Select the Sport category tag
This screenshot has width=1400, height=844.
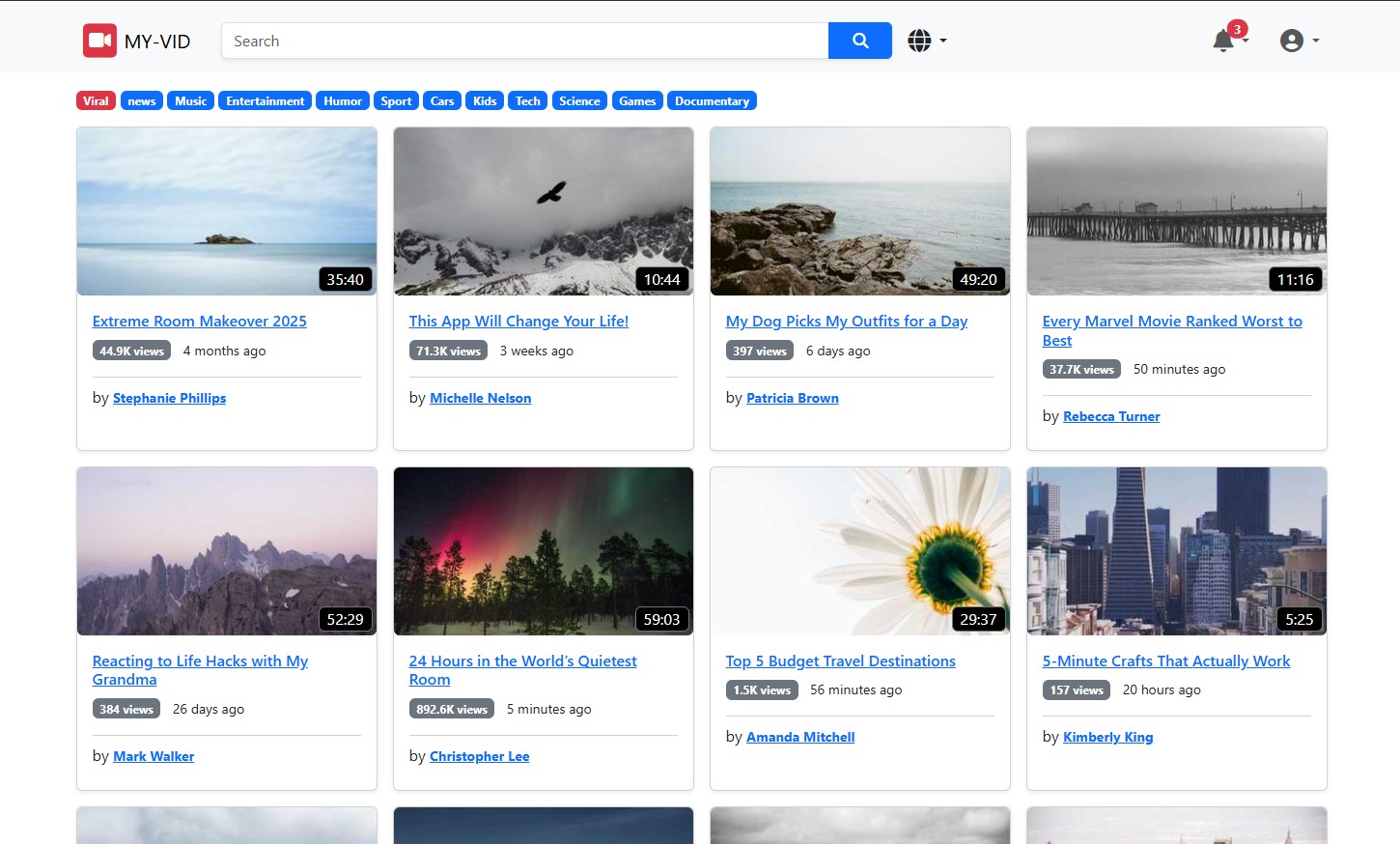pos(396,100)
